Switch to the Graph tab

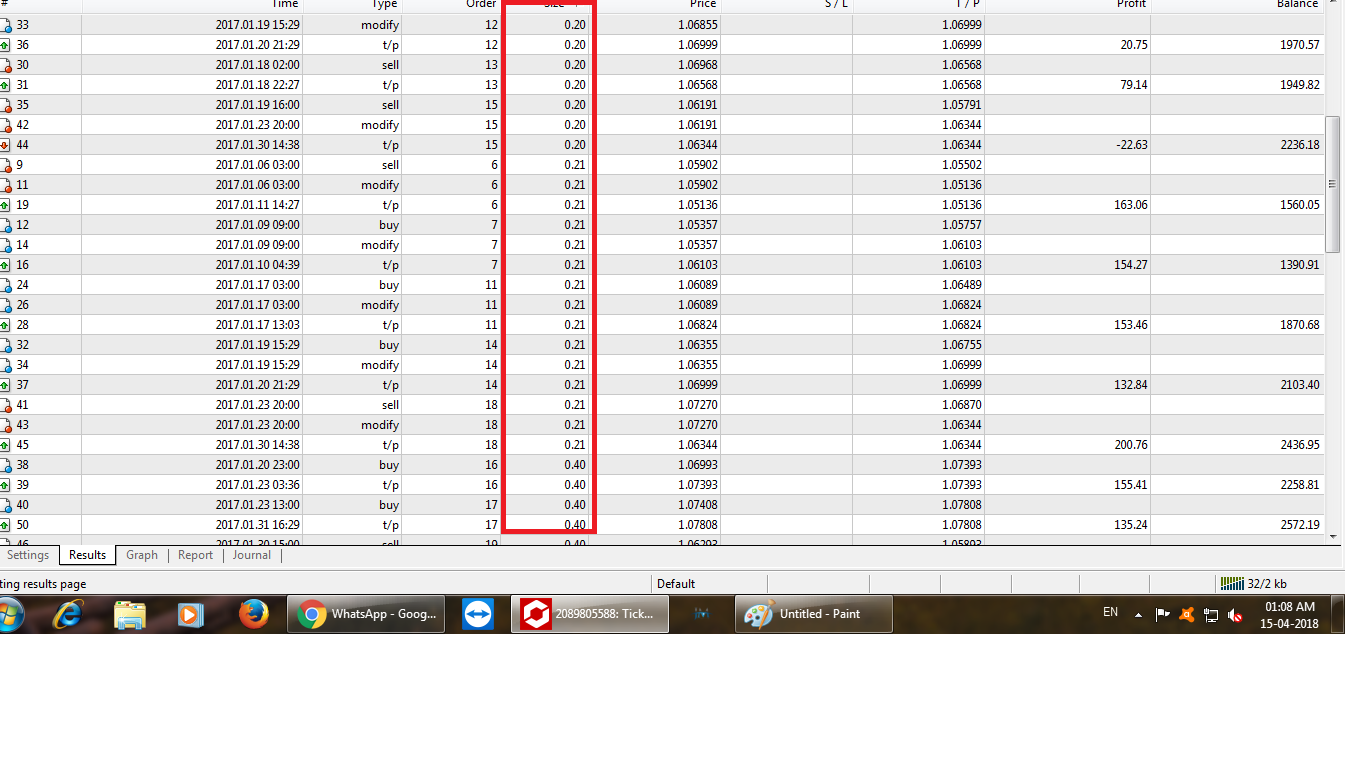pos(142,555)
